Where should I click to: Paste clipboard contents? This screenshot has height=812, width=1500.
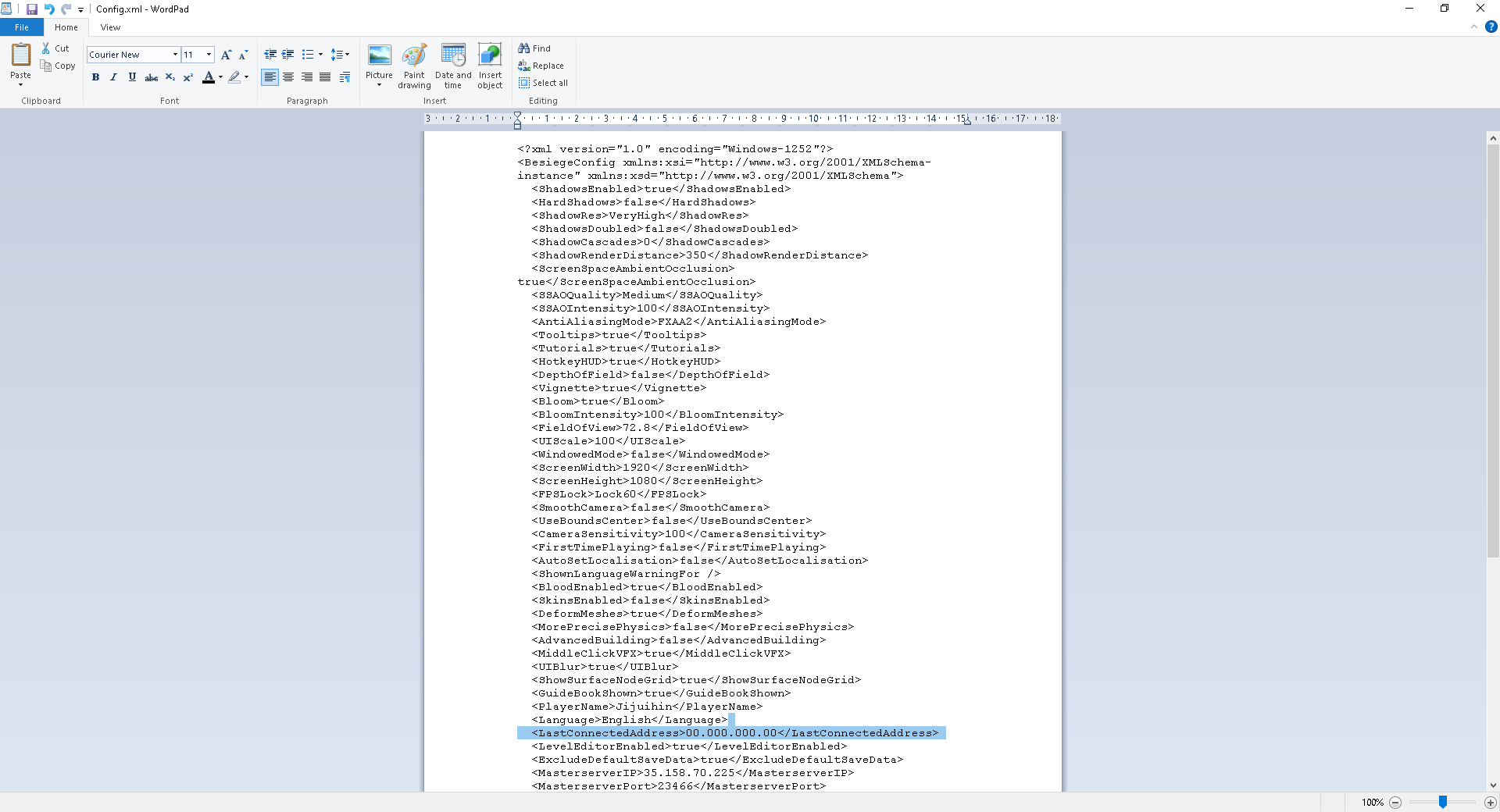pos(21,55)
